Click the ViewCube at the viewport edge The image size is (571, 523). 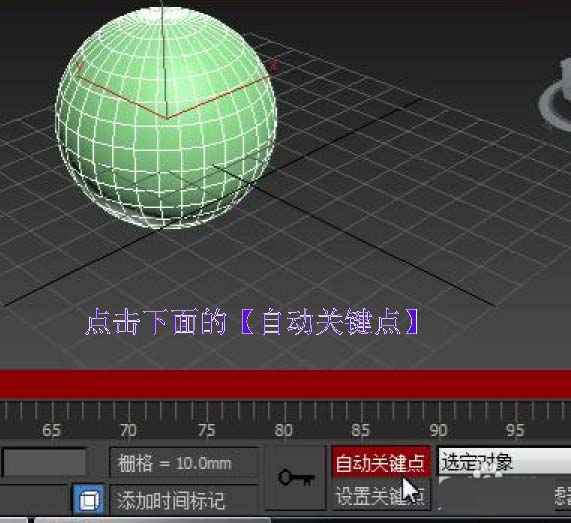pyautogui.click(x=556, y=95)
